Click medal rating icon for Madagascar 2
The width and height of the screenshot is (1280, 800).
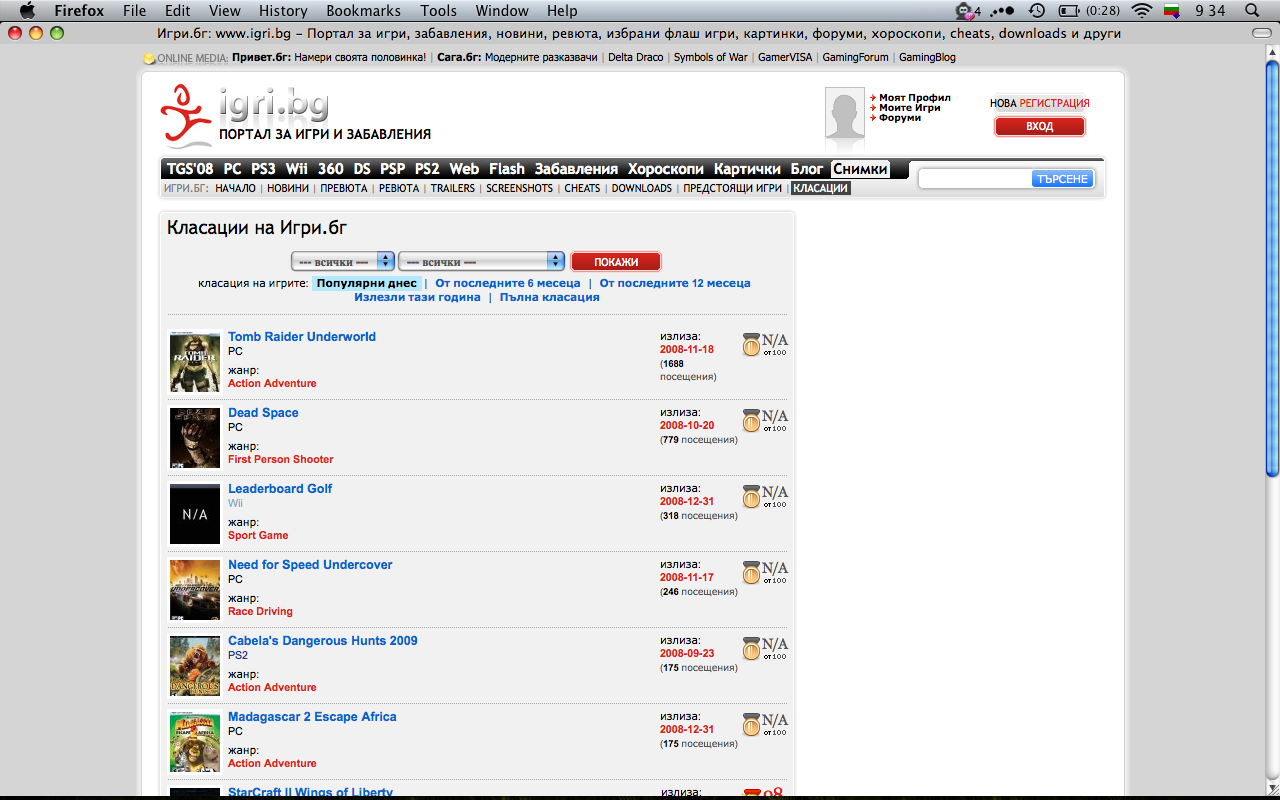pos(751,725)
